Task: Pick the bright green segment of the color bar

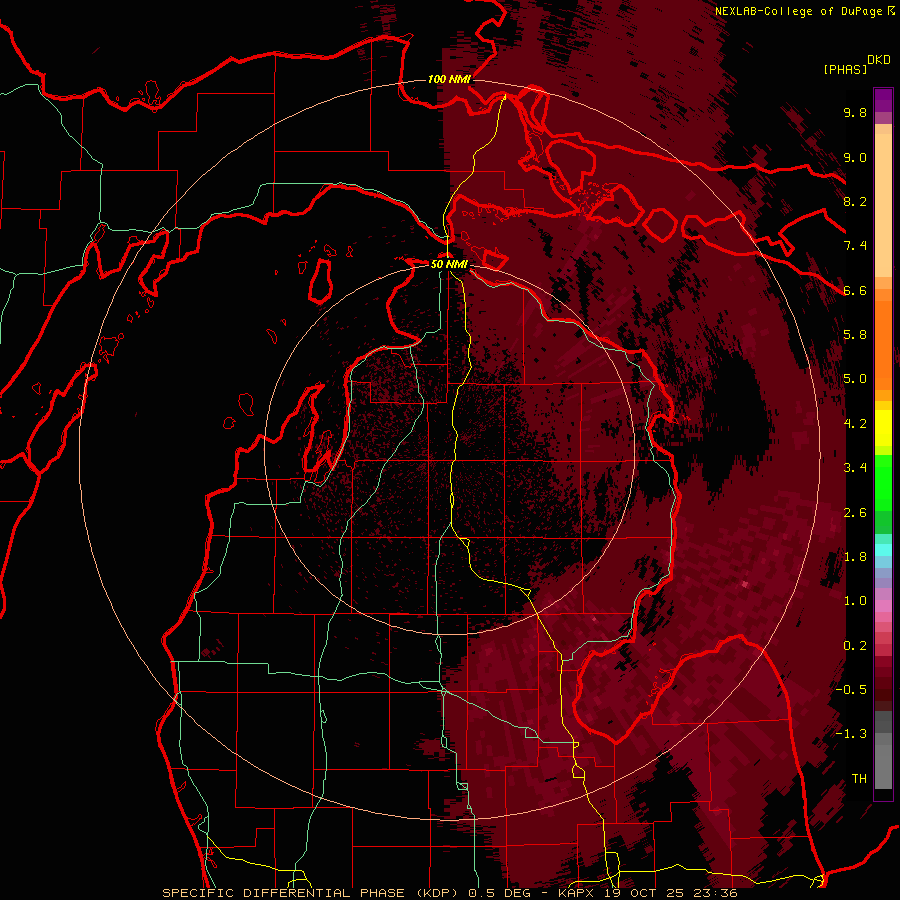Action: (883, 482)
